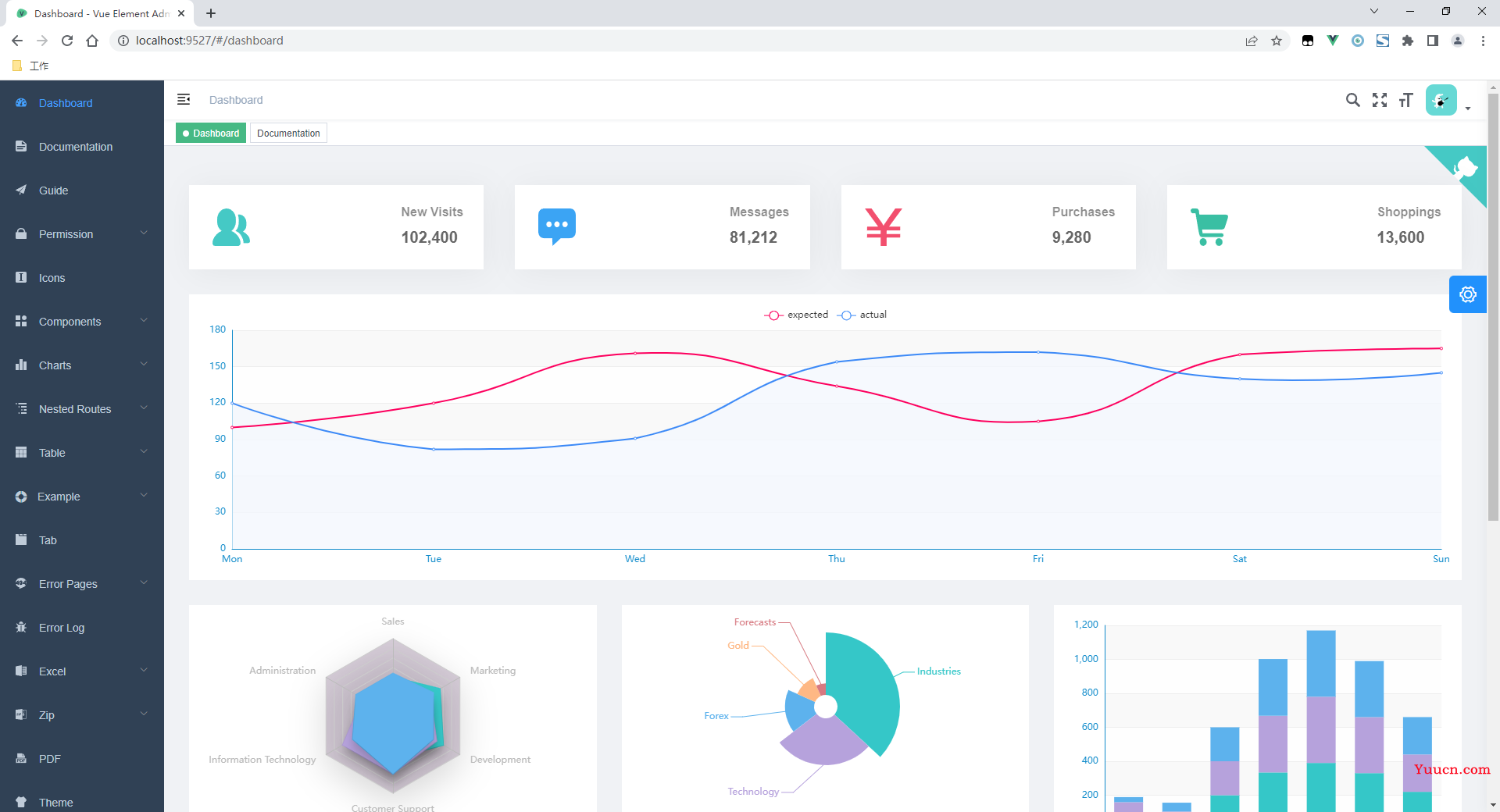Open the browser extensions puzzle icon

tap(1408, 41)
